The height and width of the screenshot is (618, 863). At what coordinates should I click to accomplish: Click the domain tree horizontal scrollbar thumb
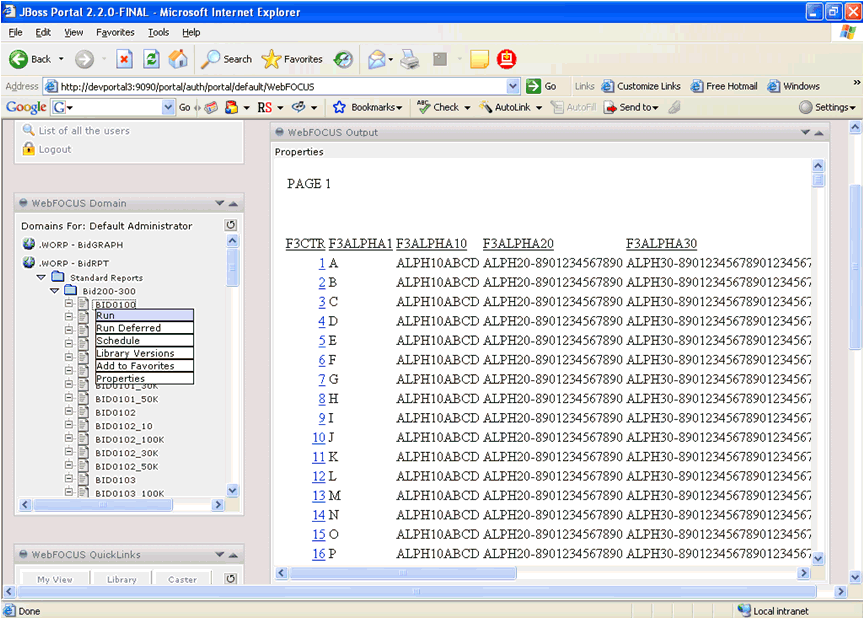click(x=103, y=505)
